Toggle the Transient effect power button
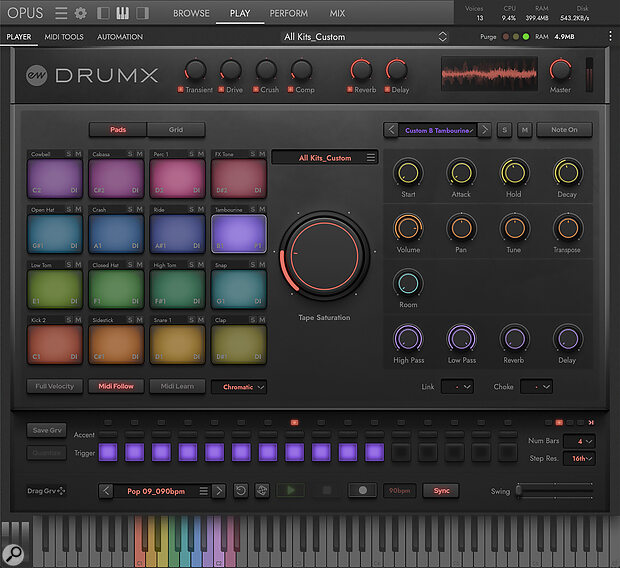This screenshot has width=620, height=568. tap(181, 89)
